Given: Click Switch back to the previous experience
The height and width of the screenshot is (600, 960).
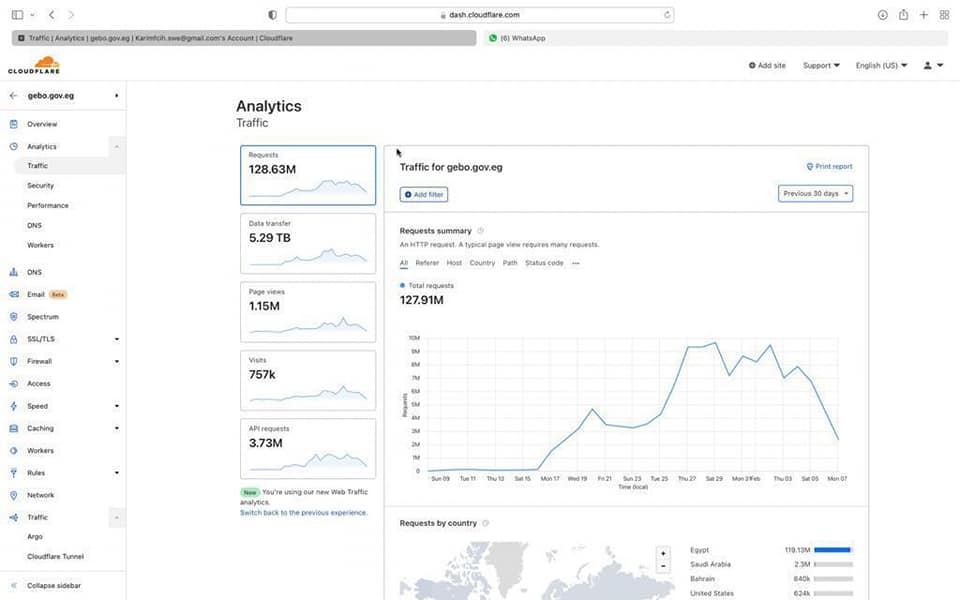Looking at the screenshot, I should (x=304, y=512).
